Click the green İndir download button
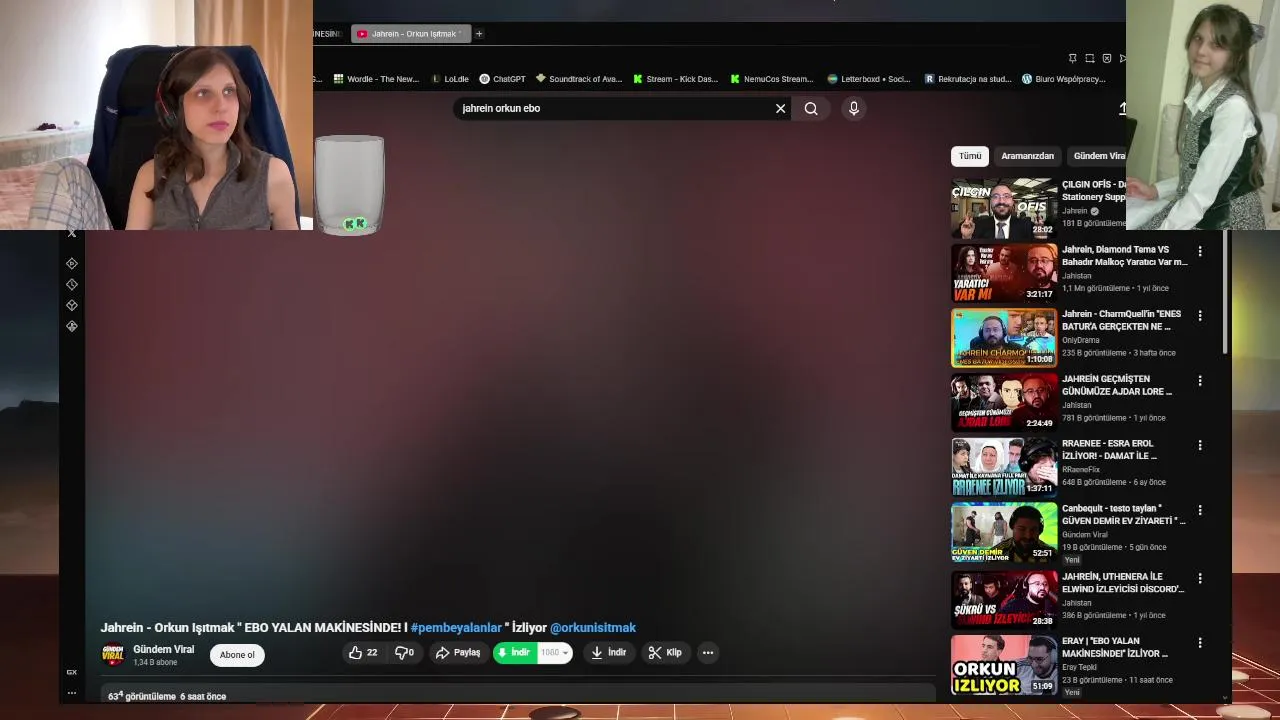 pos(515,653)
